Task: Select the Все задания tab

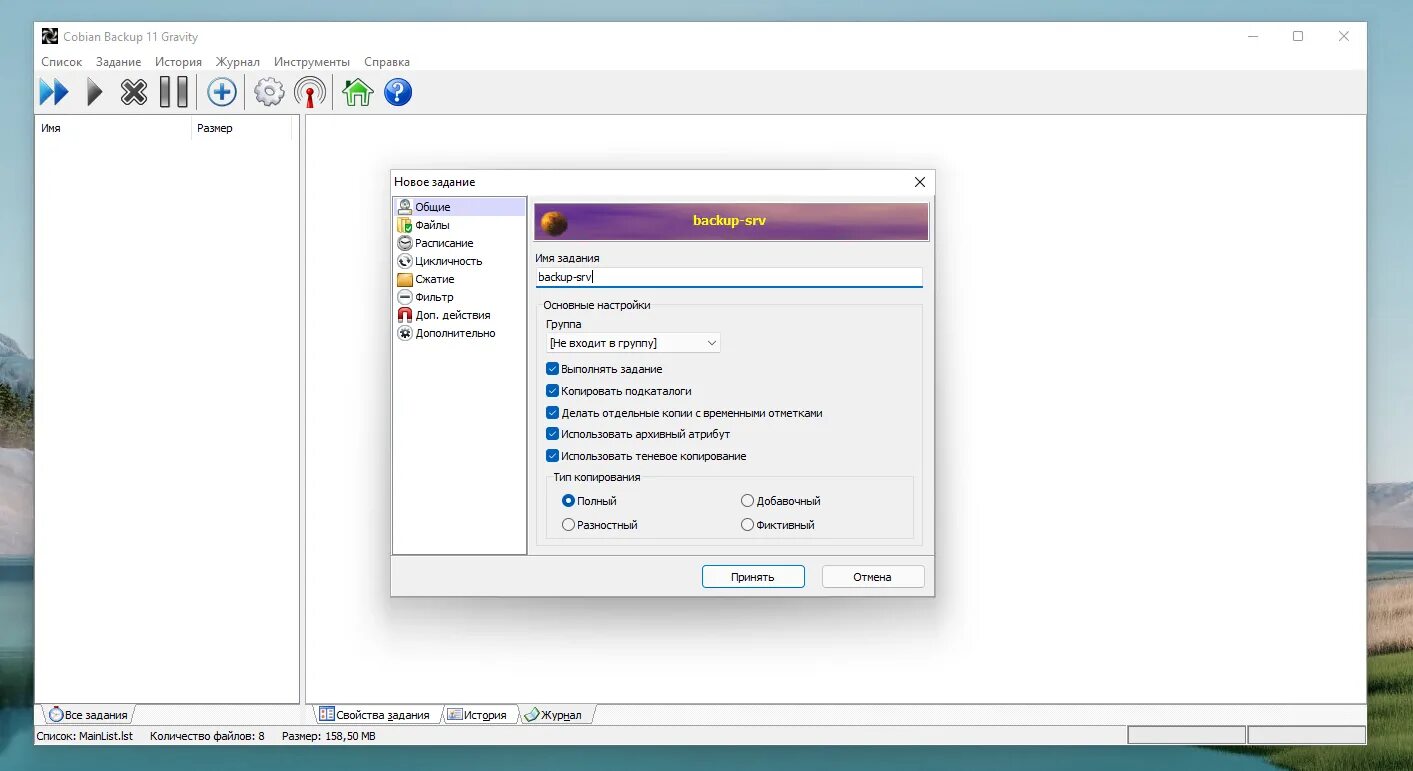Action: (88, 715)
